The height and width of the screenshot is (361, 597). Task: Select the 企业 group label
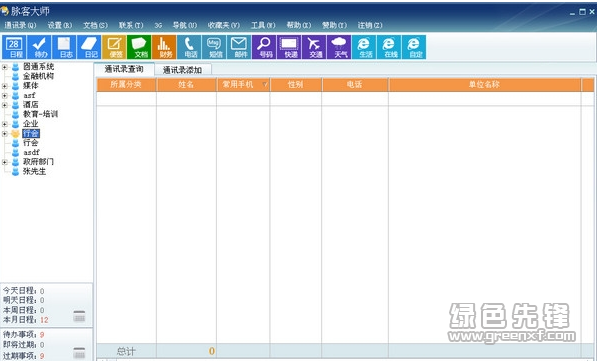(30, 124)
